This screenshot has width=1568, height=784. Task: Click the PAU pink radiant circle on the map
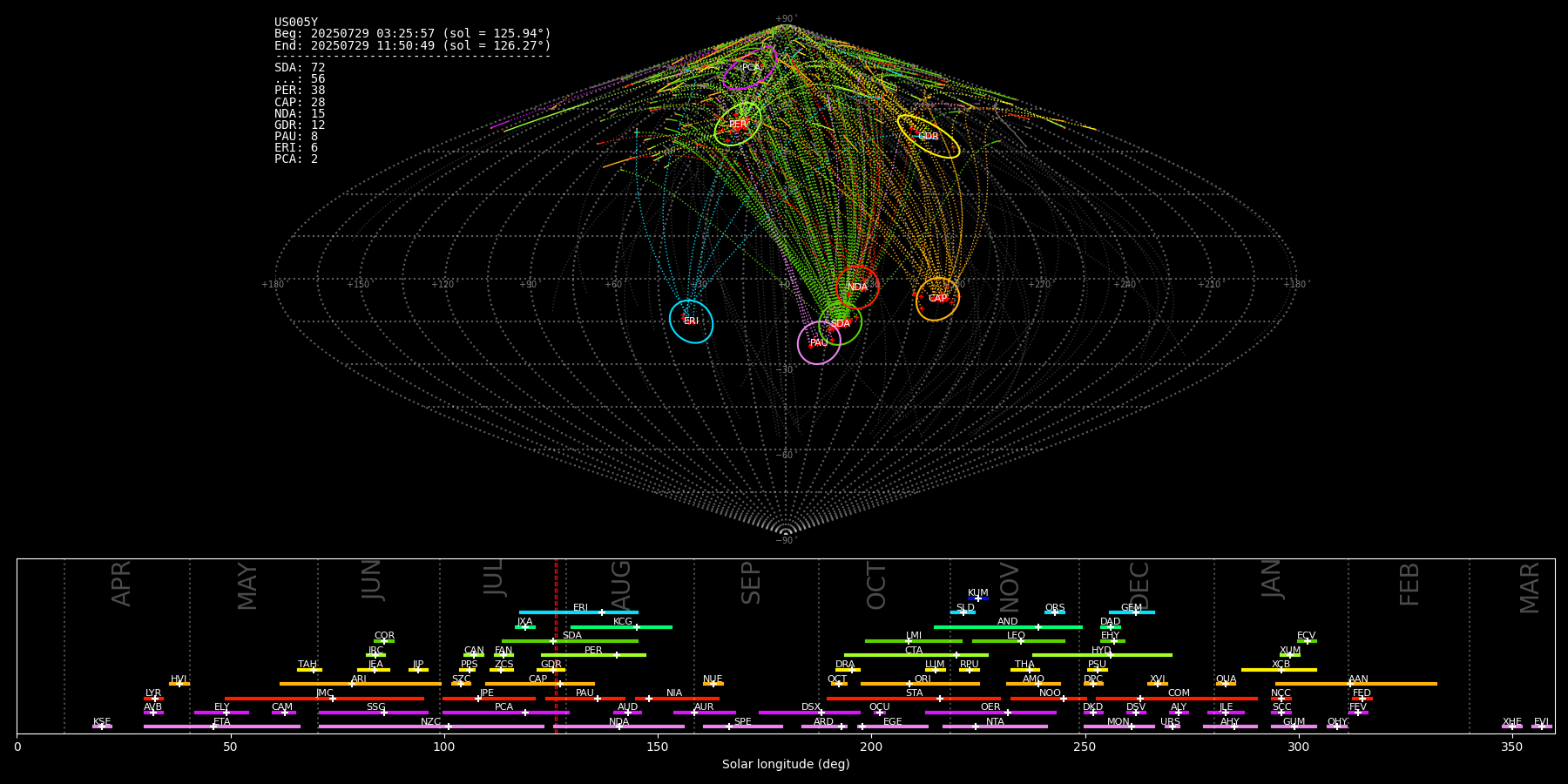(x=819, y=343)
